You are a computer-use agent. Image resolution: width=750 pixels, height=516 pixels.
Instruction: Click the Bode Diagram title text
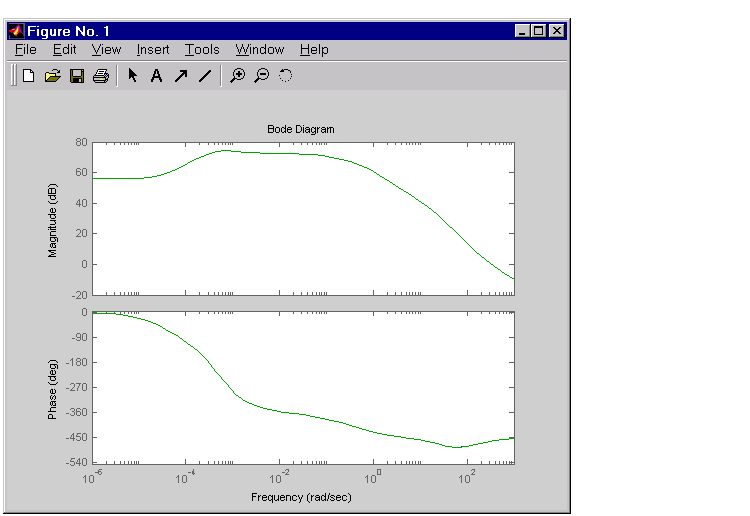tap(301, 129)
